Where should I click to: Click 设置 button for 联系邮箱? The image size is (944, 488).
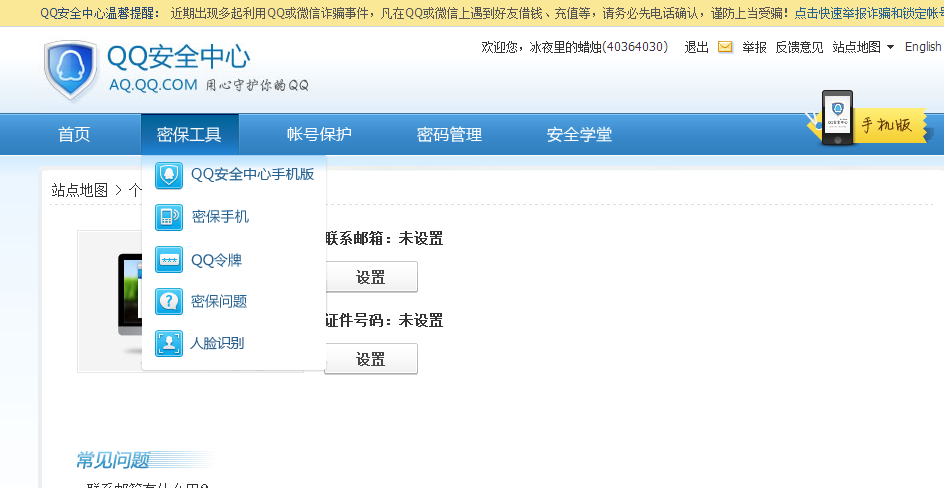371,277
